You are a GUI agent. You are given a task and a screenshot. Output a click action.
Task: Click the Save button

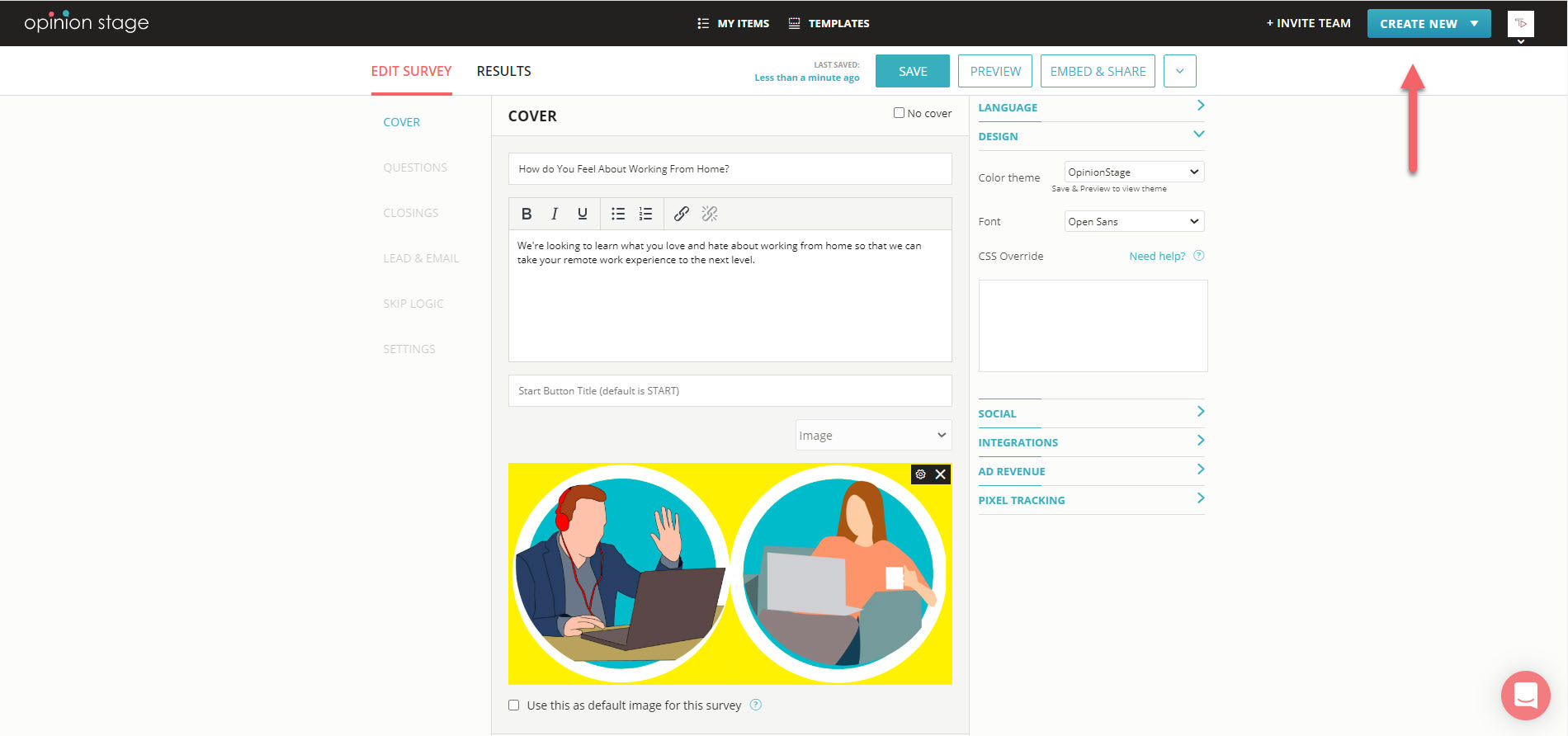(912, 71)
